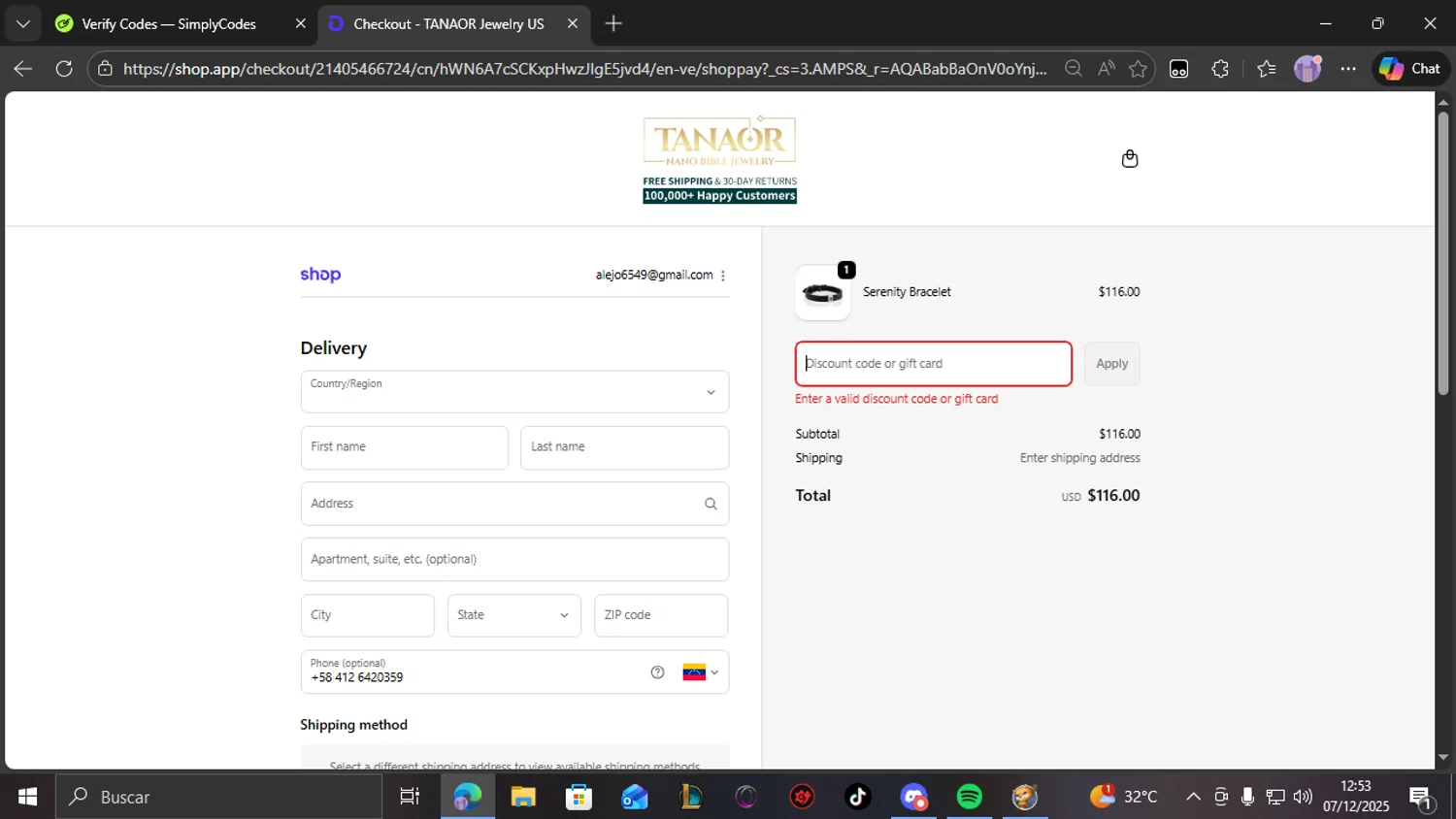Click the First name field
Viewport: 1456px width, 819px height.
point(405,447)
